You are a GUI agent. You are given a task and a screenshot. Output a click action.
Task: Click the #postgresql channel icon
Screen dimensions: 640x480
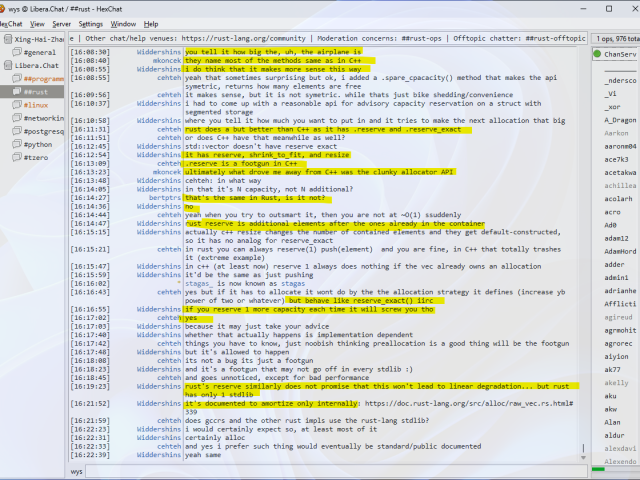pos(17,130)
